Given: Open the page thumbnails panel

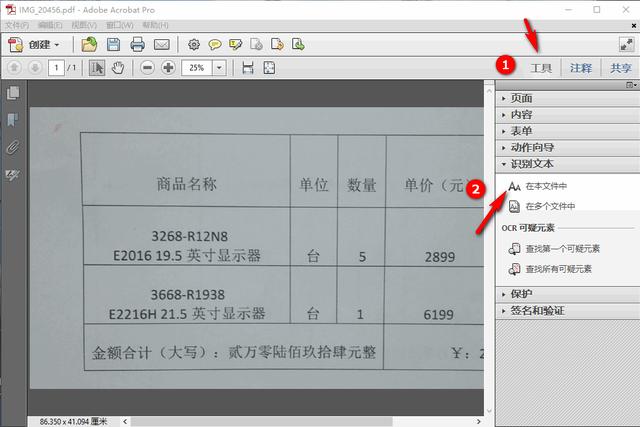Looking at the screenshot, I should [13, 93].
